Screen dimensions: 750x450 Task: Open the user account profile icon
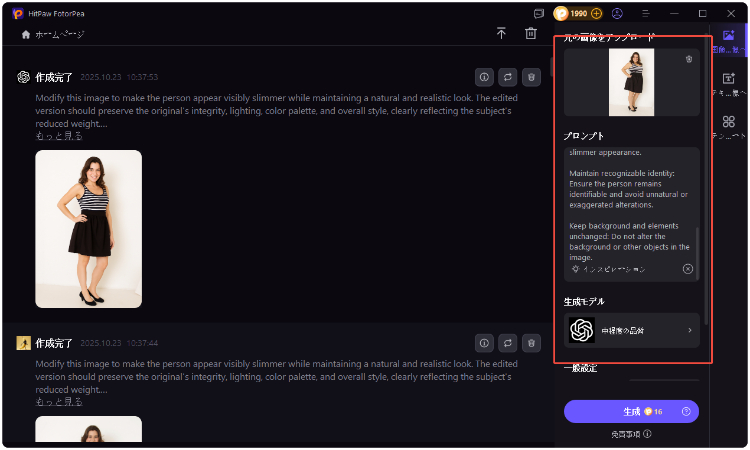(x=617, y=14)
